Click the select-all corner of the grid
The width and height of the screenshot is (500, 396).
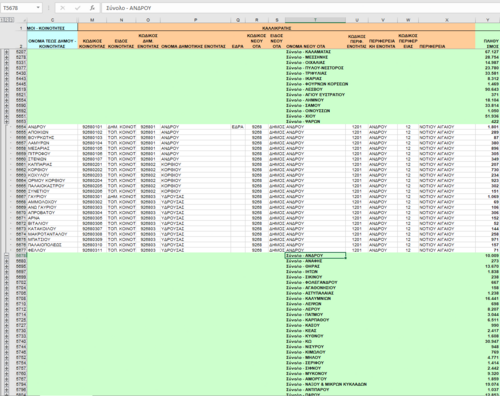pos(21,20)
